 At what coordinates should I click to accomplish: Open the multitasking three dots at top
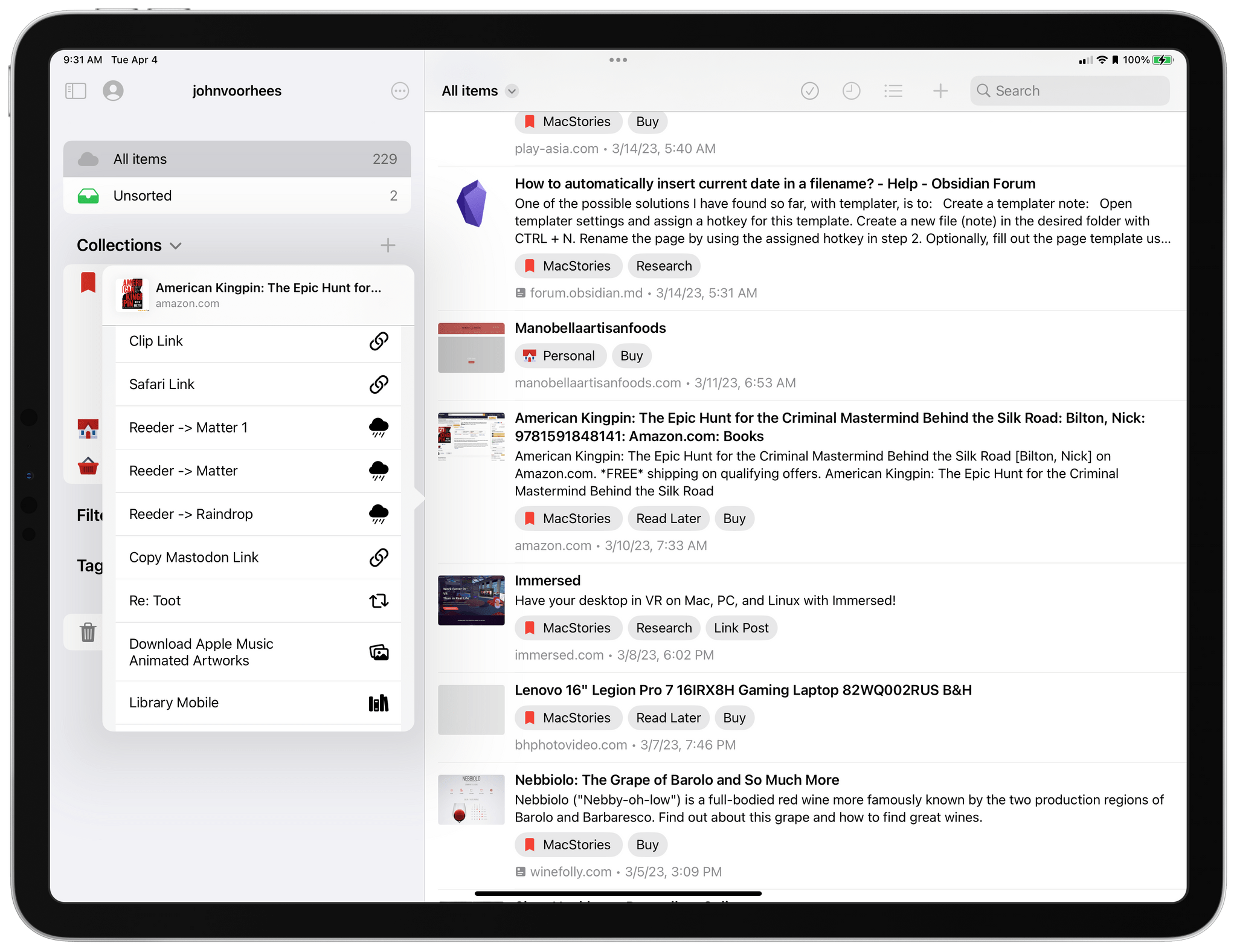[618, 60]
